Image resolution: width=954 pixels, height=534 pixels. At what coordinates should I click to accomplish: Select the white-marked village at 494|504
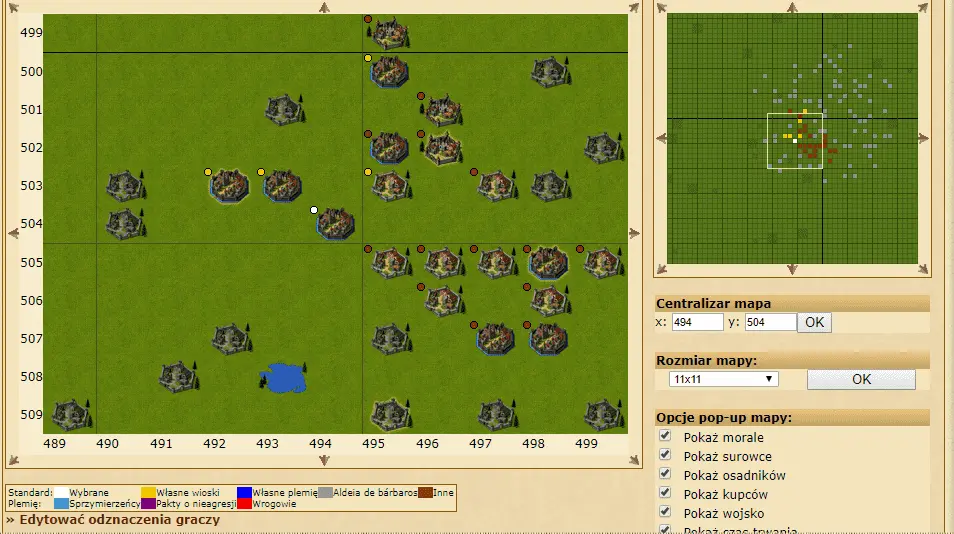click(x=335, y=223)
